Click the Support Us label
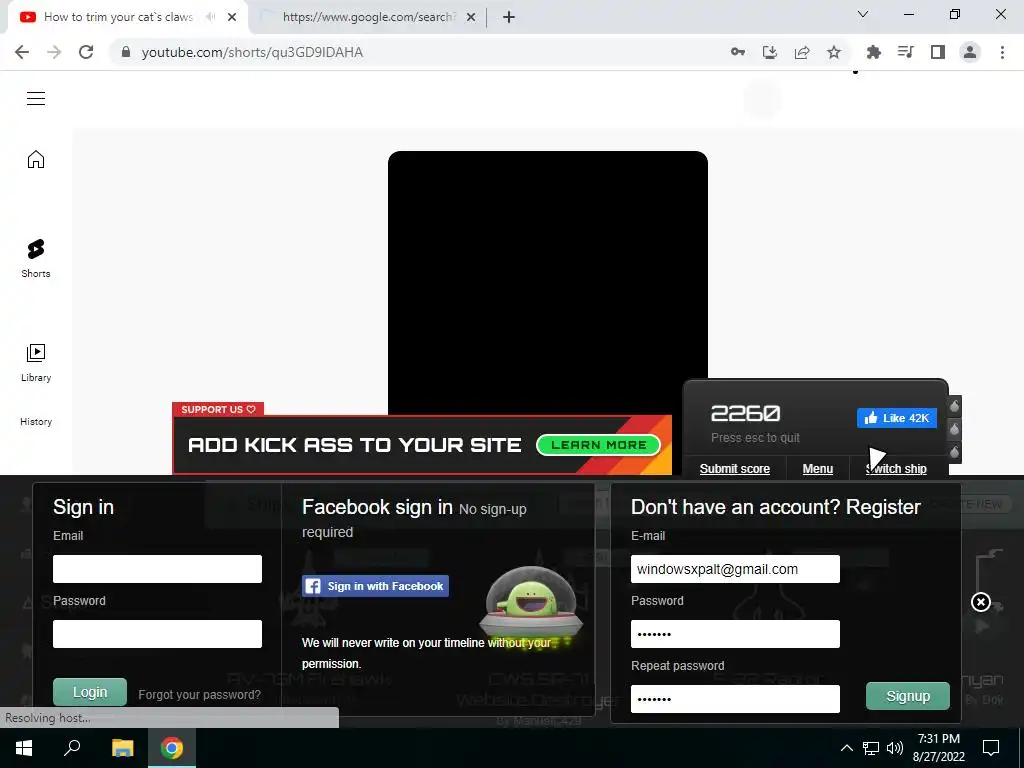 pos(218,409)
